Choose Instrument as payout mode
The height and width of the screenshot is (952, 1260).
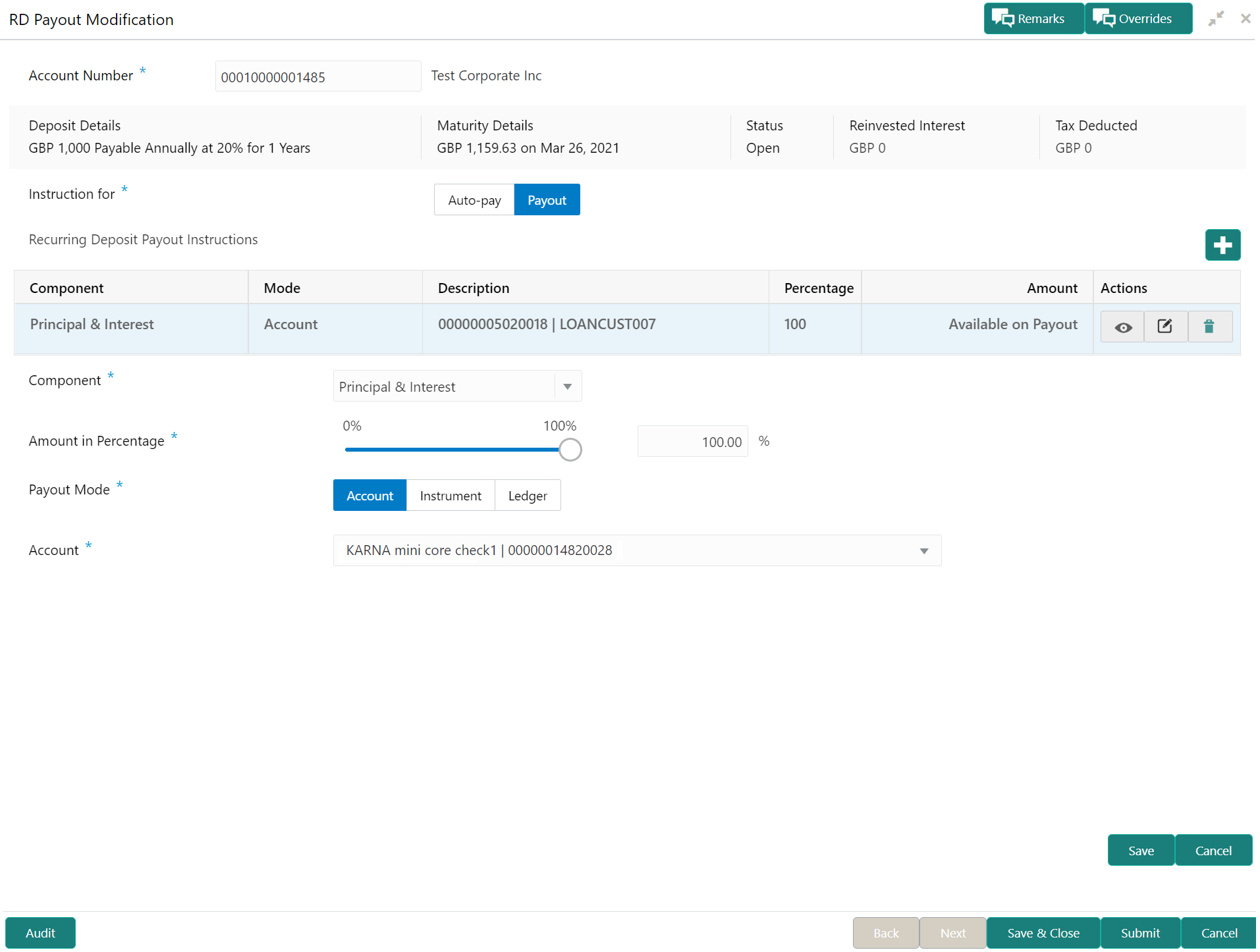point(451,495)
